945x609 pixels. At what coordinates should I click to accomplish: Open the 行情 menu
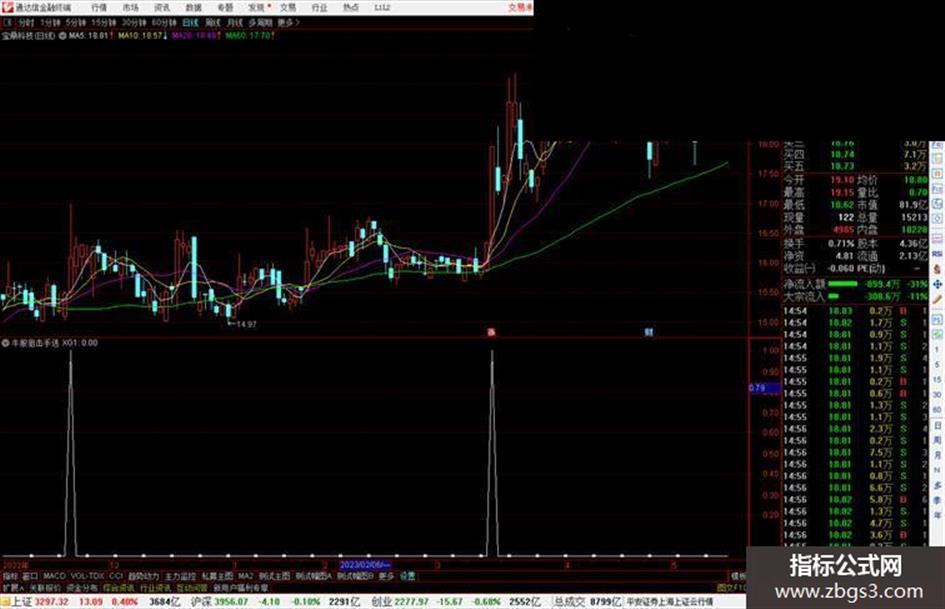99,8
